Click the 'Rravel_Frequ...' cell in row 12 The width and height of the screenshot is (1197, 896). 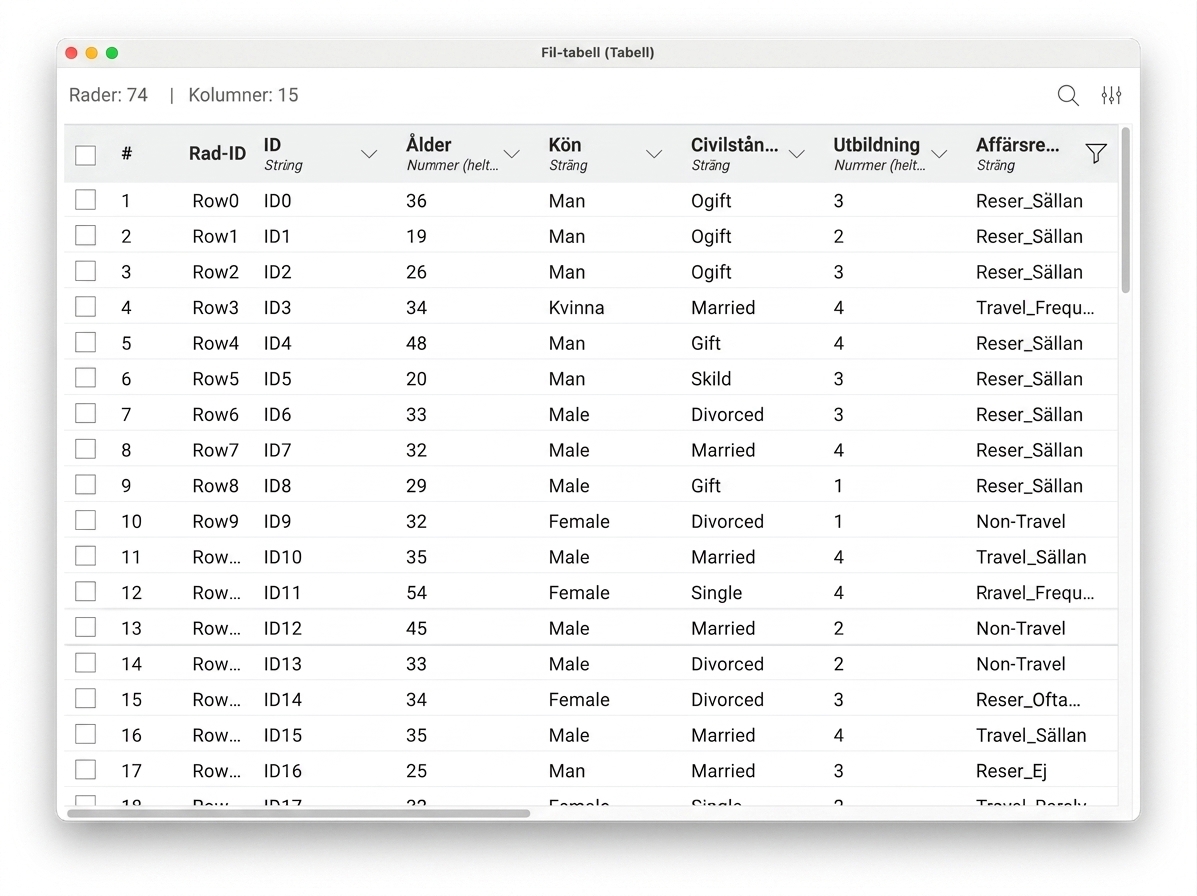(1034, 593)
